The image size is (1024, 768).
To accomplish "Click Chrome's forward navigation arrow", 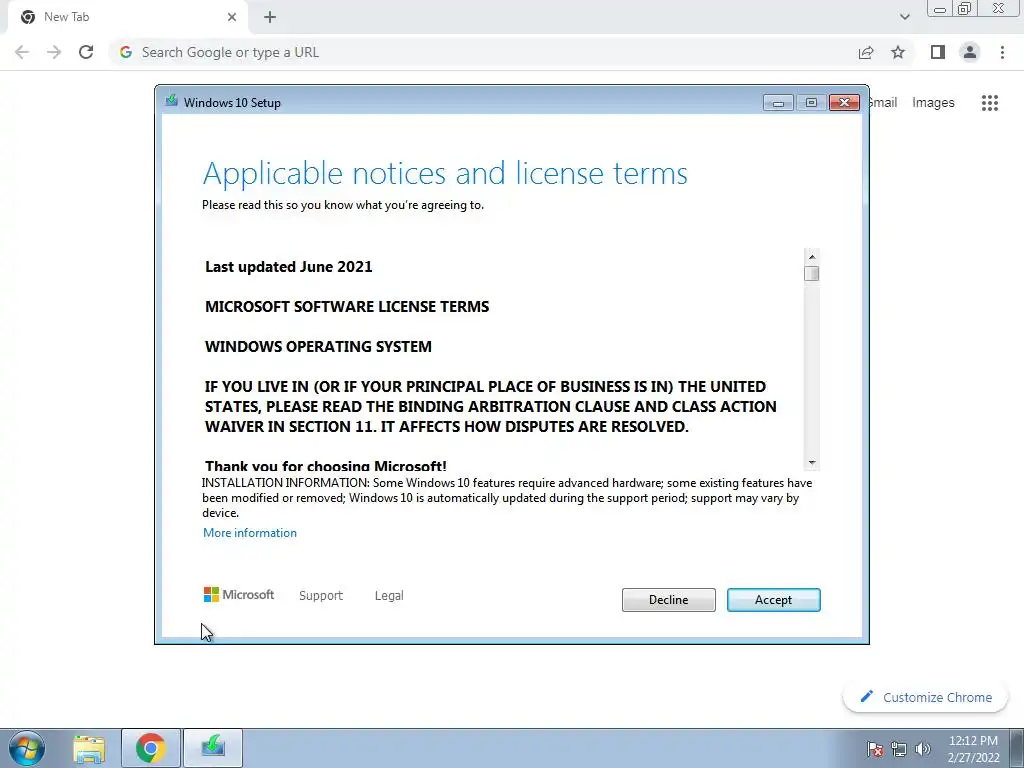I will coord(54,52).
